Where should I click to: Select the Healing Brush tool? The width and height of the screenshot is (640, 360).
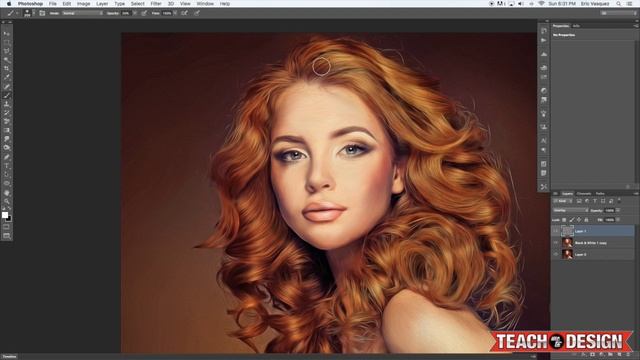(7, 87)
